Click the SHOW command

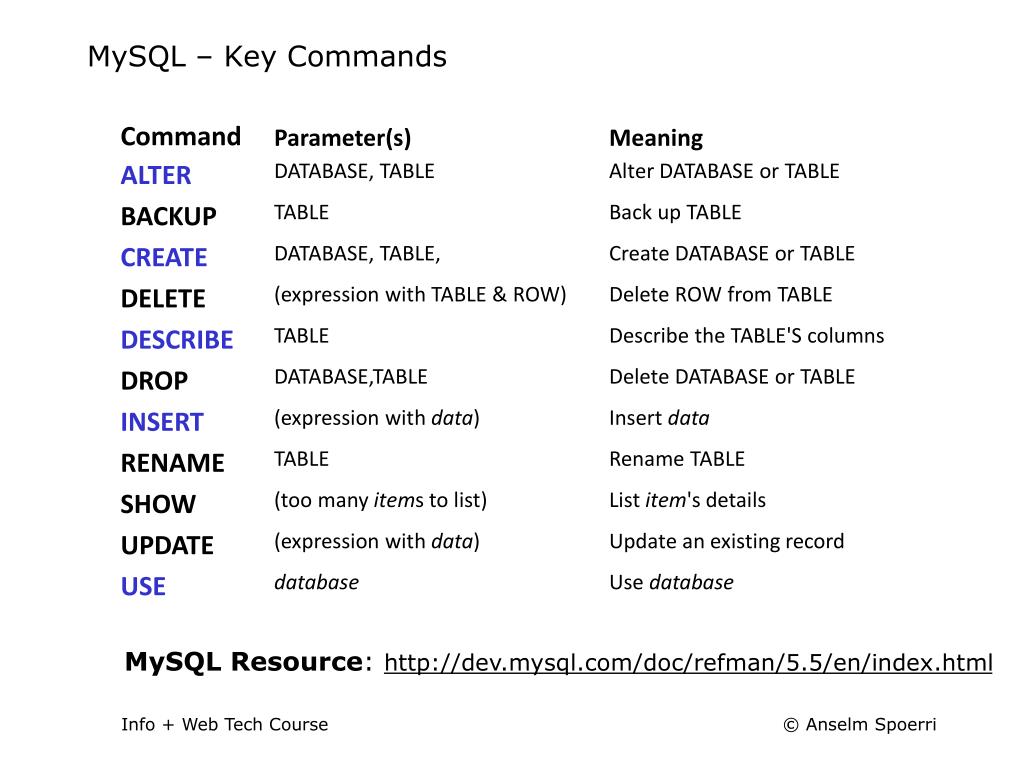[158, 504]
